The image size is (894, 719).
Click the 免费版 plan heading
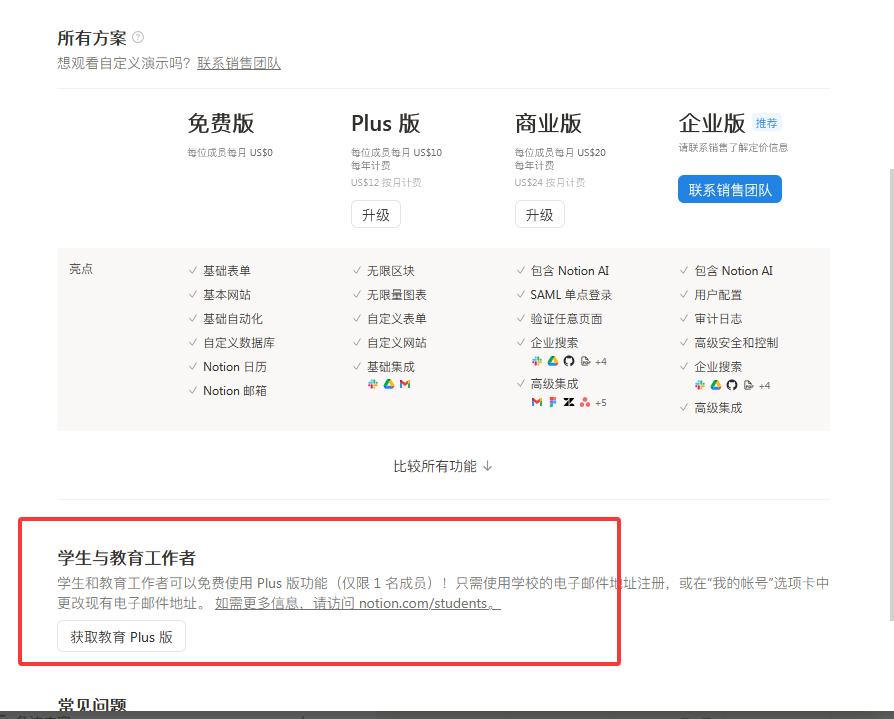click(x=221, y=123)
